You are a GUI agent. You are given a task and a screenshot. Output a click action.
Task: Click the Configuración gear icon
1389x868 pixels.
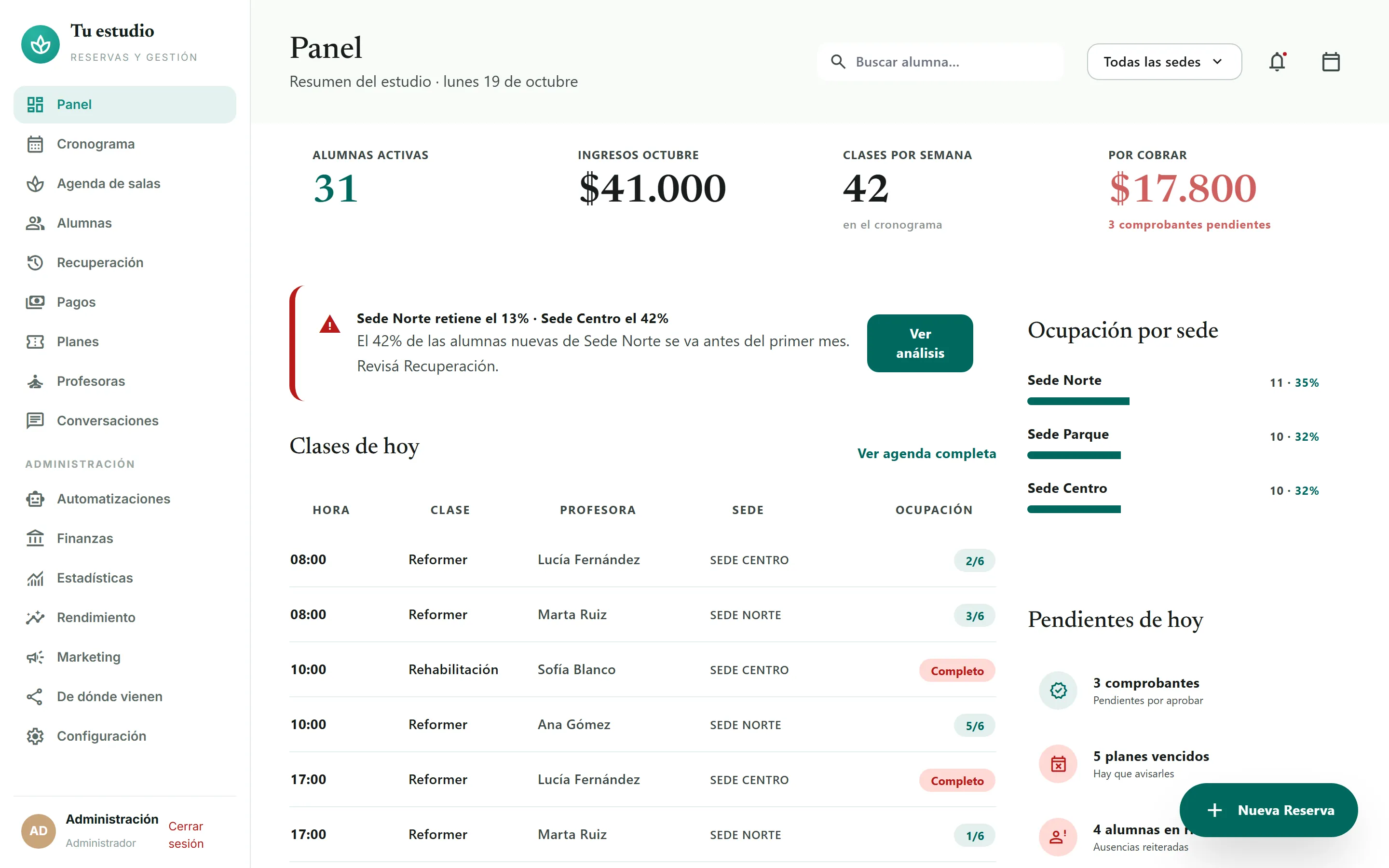pyautogui.click(x=35, y=736)
